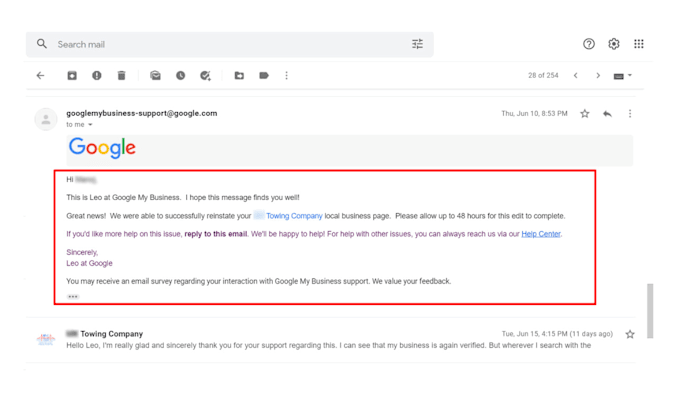Open input tools keyboard dropdown

coord(623,76)
